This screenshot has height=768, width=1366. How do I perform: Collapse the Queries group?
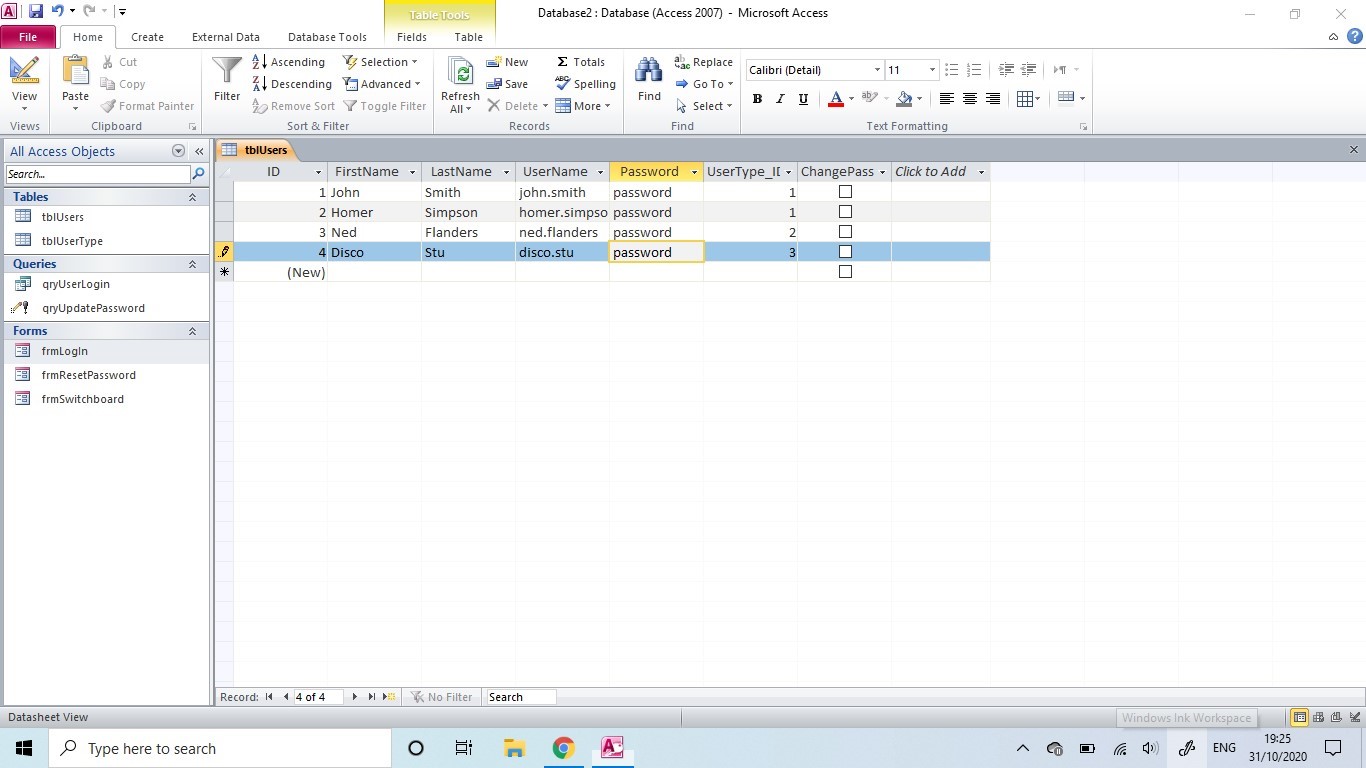tap(192, 264)
